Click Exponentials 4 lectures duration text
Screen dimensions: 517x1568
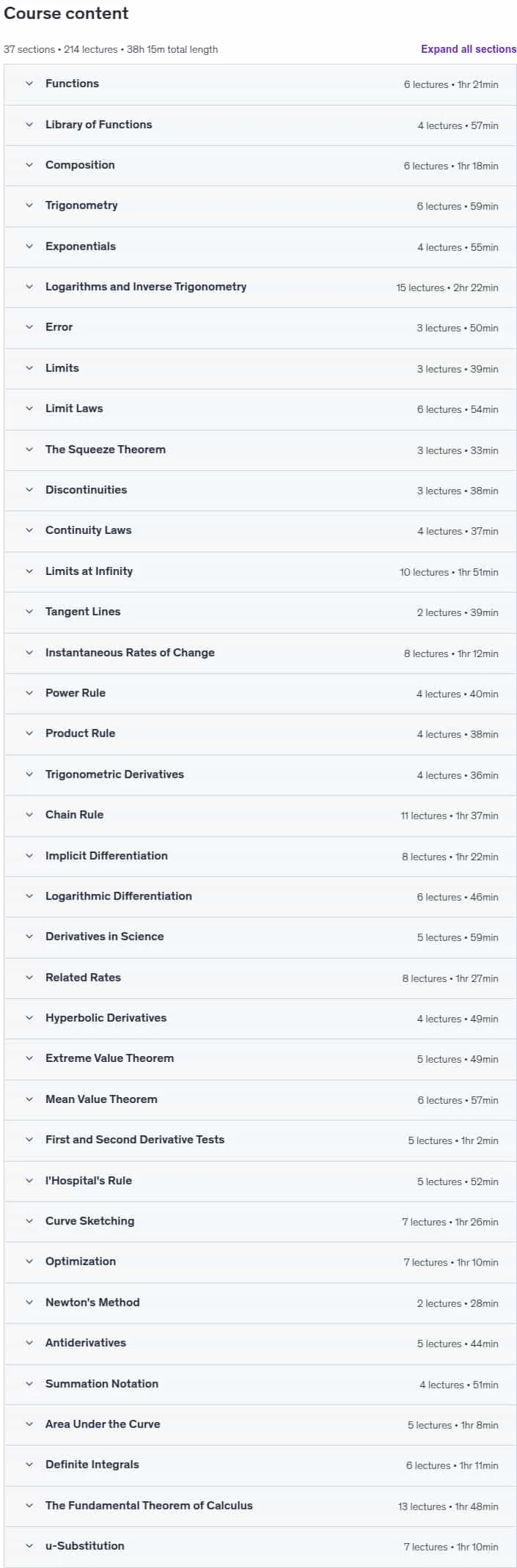pyautogui.click(x=458, y=247)
